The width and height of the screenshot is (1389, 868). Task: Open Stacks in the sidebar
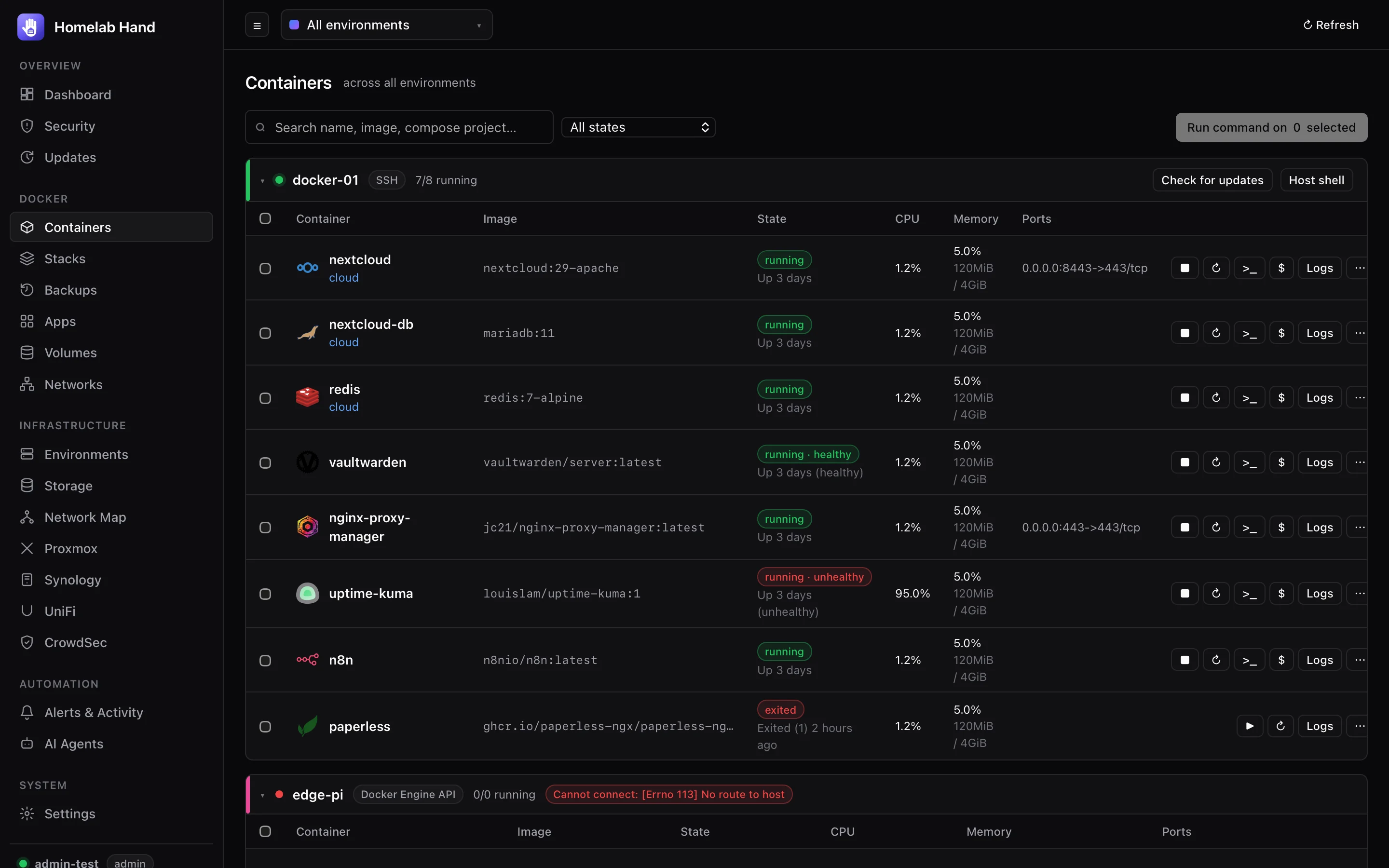(111, 259)
